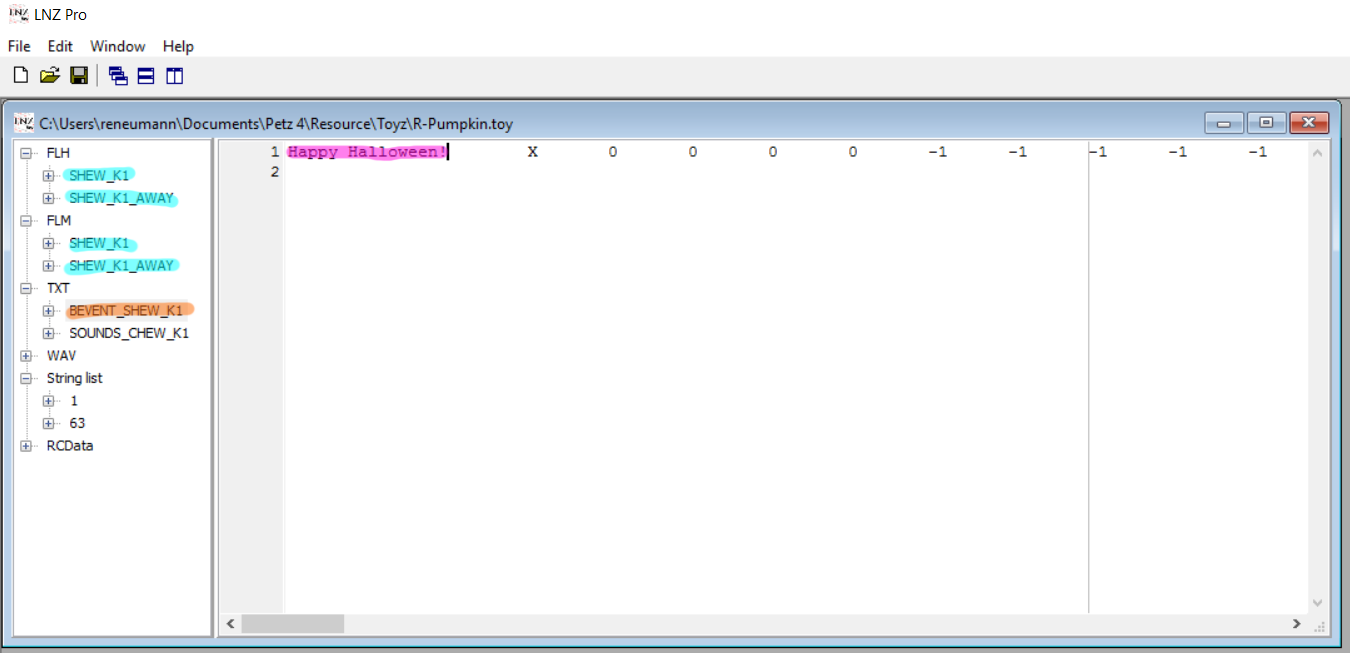Click the editor's vertical scrollbar up arrow
Image resolution: width=1350 pixels, height=653 pixels.
coord(1317,152)
